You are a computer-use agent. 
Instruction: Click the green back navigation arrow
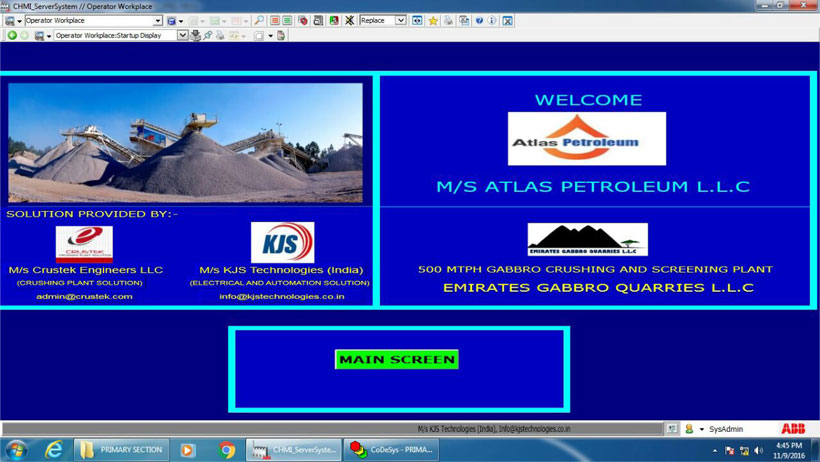(12, 36)
